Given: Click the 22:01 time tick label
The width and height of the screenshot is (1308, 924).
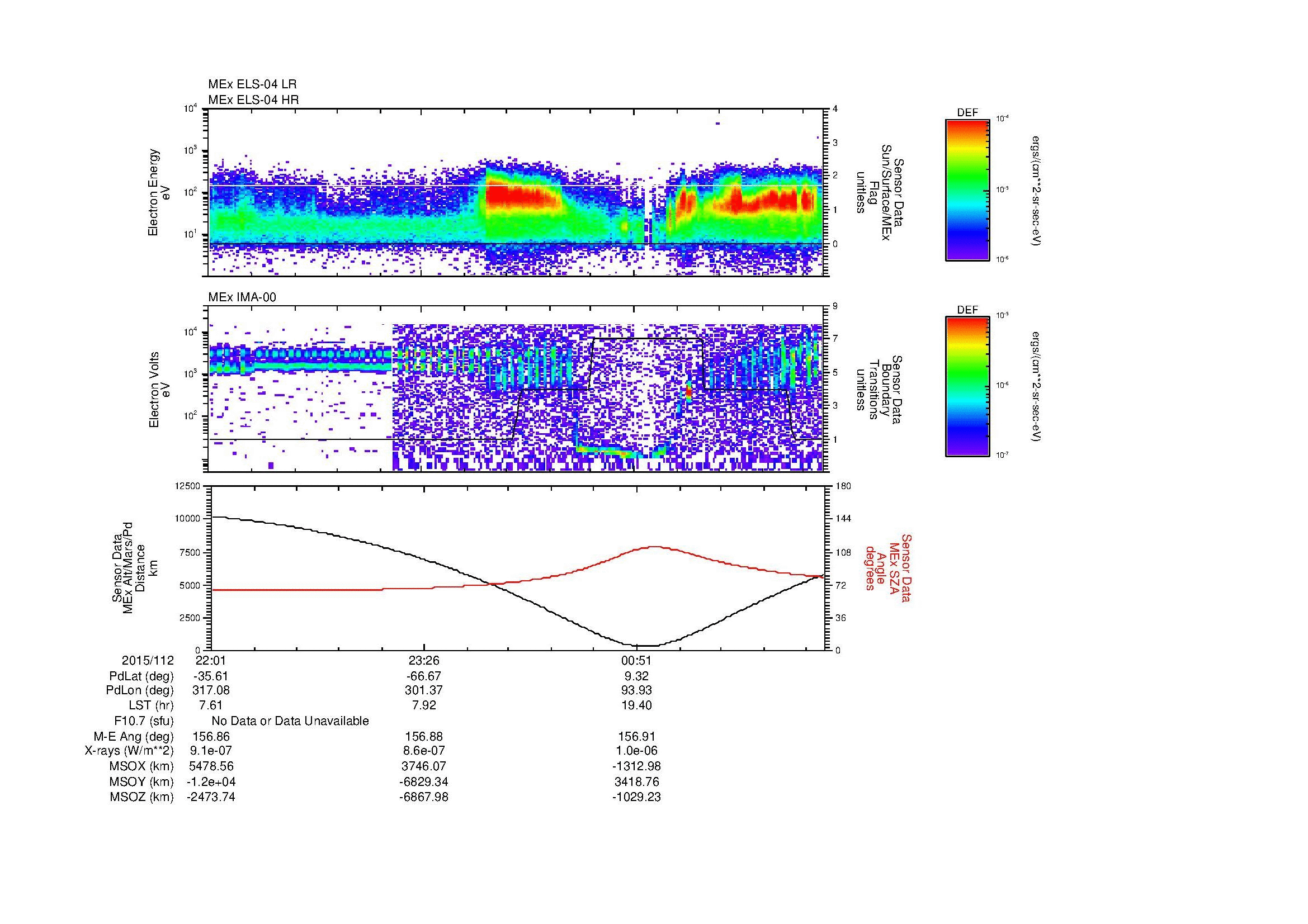Looking at the screenshot, I should pos(210,660).
